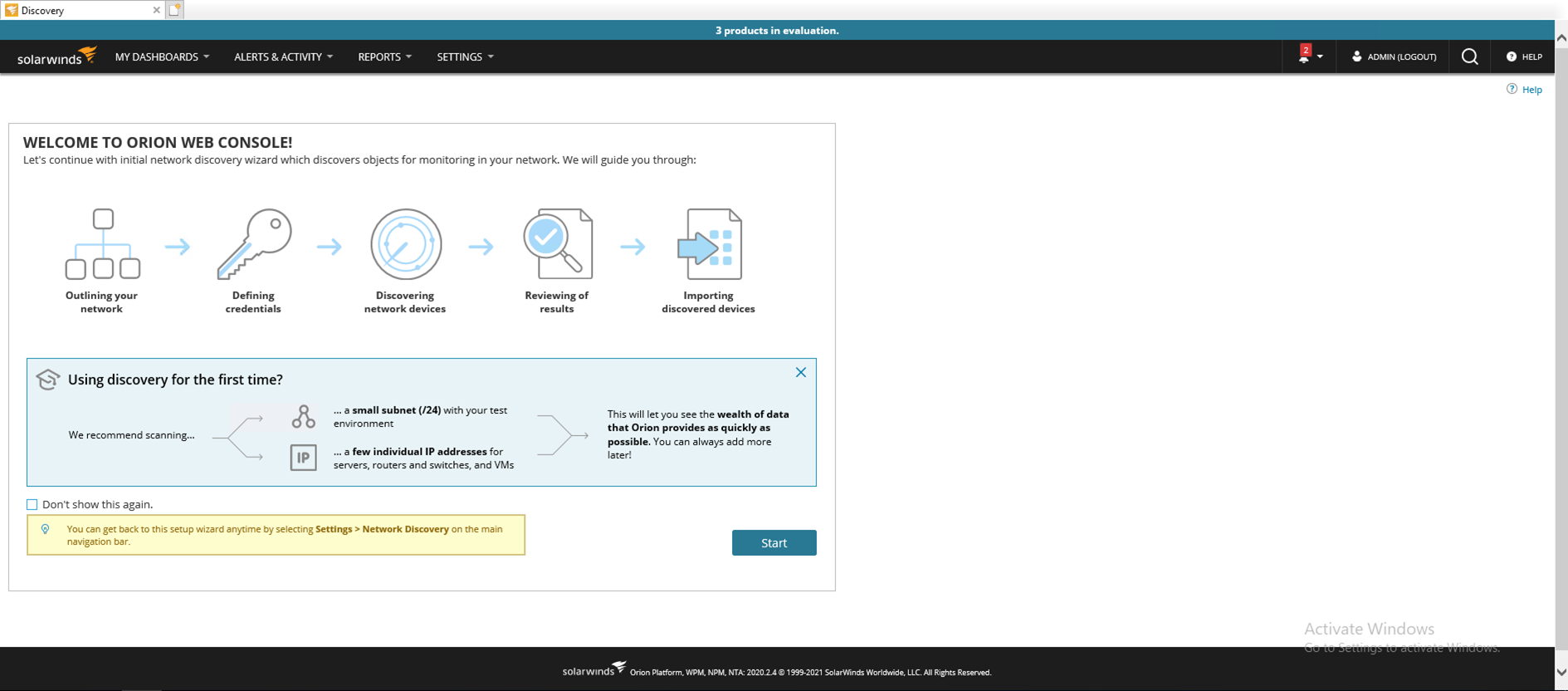Open the ALERTS & ACTIVITY menu
Screen dimensions: 1568x691
click(283, 56)
